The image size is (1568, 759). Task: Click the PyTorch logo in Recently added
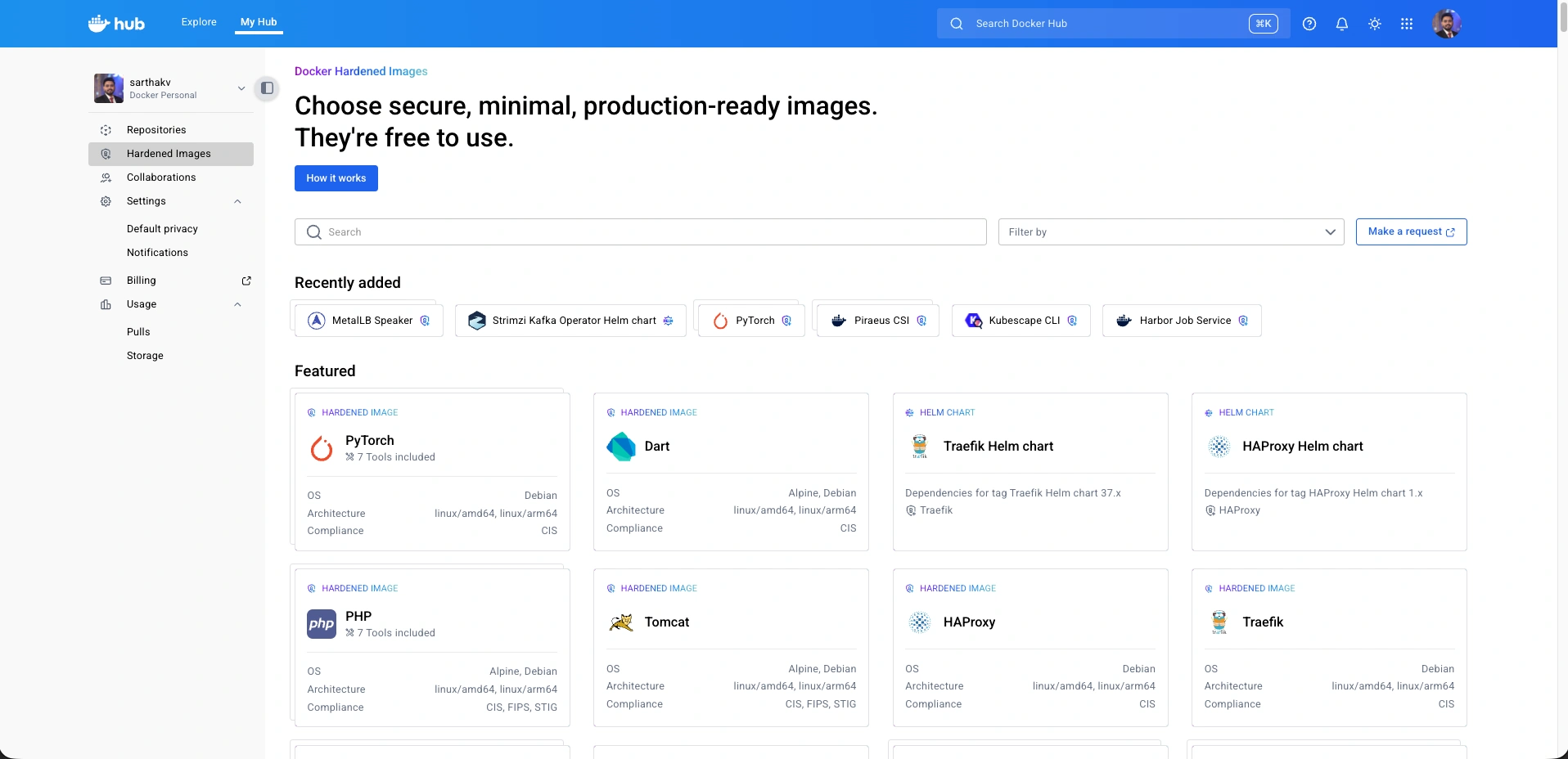(x=720, y=321)
